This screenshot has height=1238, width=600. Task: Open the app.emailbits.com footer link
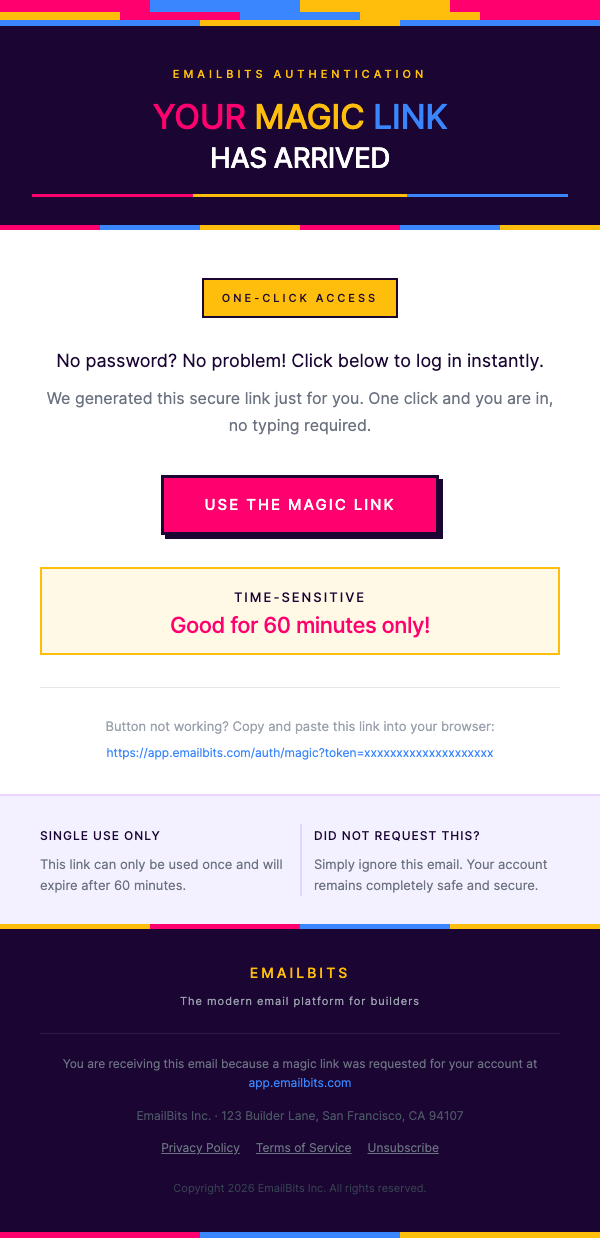pos(300,1083)
